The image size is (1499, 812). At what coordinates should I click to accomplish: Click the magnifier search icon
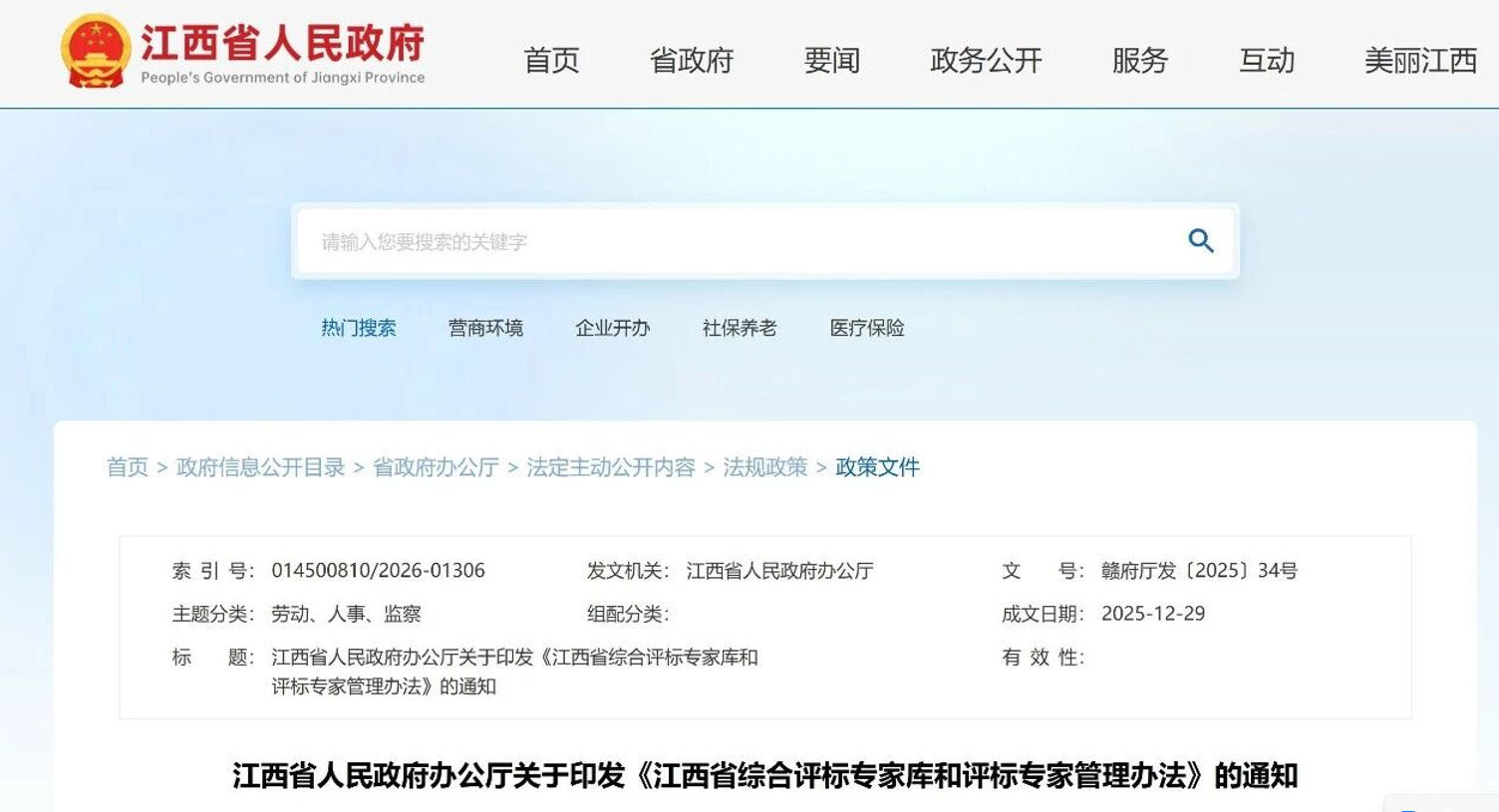1200,240
